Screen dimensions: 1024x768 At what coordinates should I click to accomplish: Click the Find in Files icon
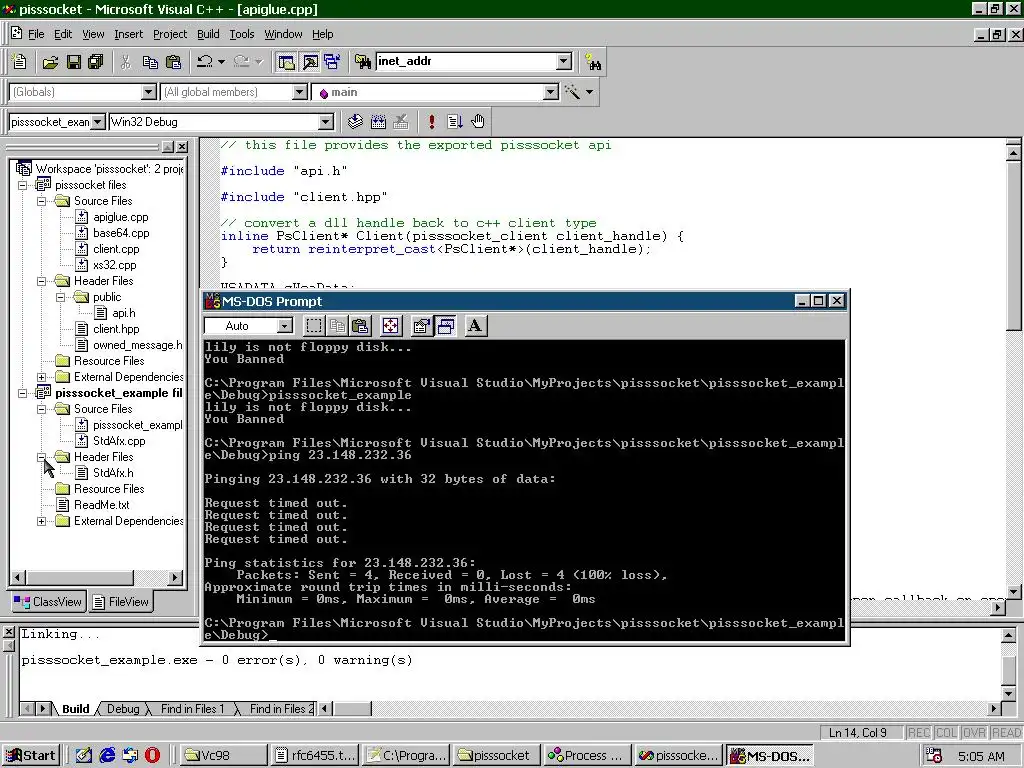tap(362, 62)
